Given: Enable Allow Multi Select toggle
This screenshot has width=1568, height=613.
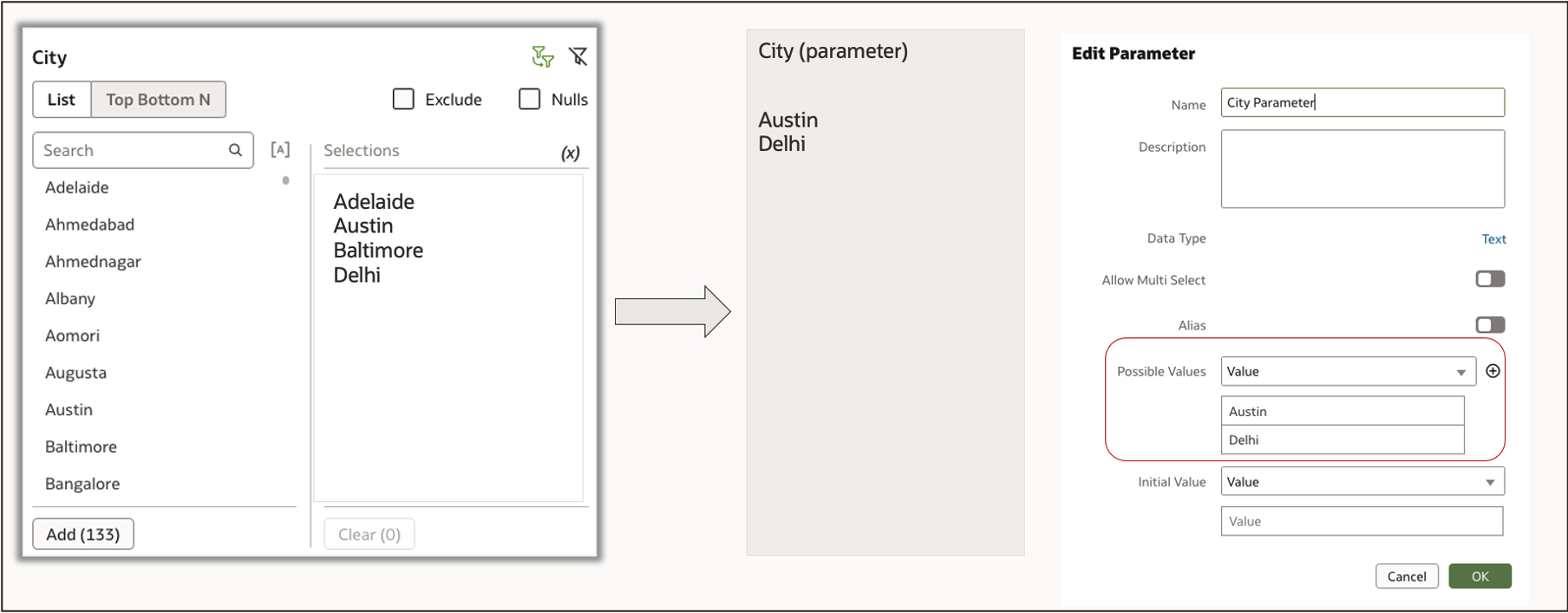Looking at the screenshot, I should (x=1490, y=279).
